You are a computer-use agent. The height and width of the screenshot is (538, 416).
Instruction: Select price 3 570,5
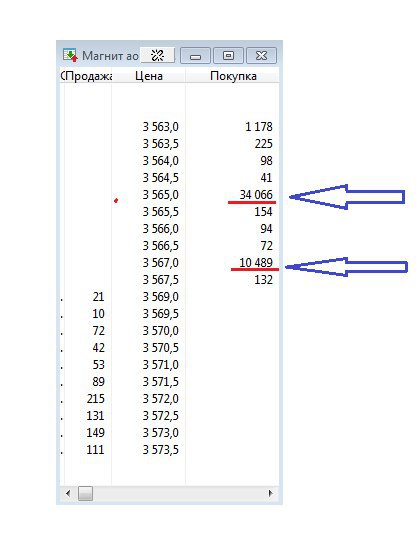coord(161,348)
